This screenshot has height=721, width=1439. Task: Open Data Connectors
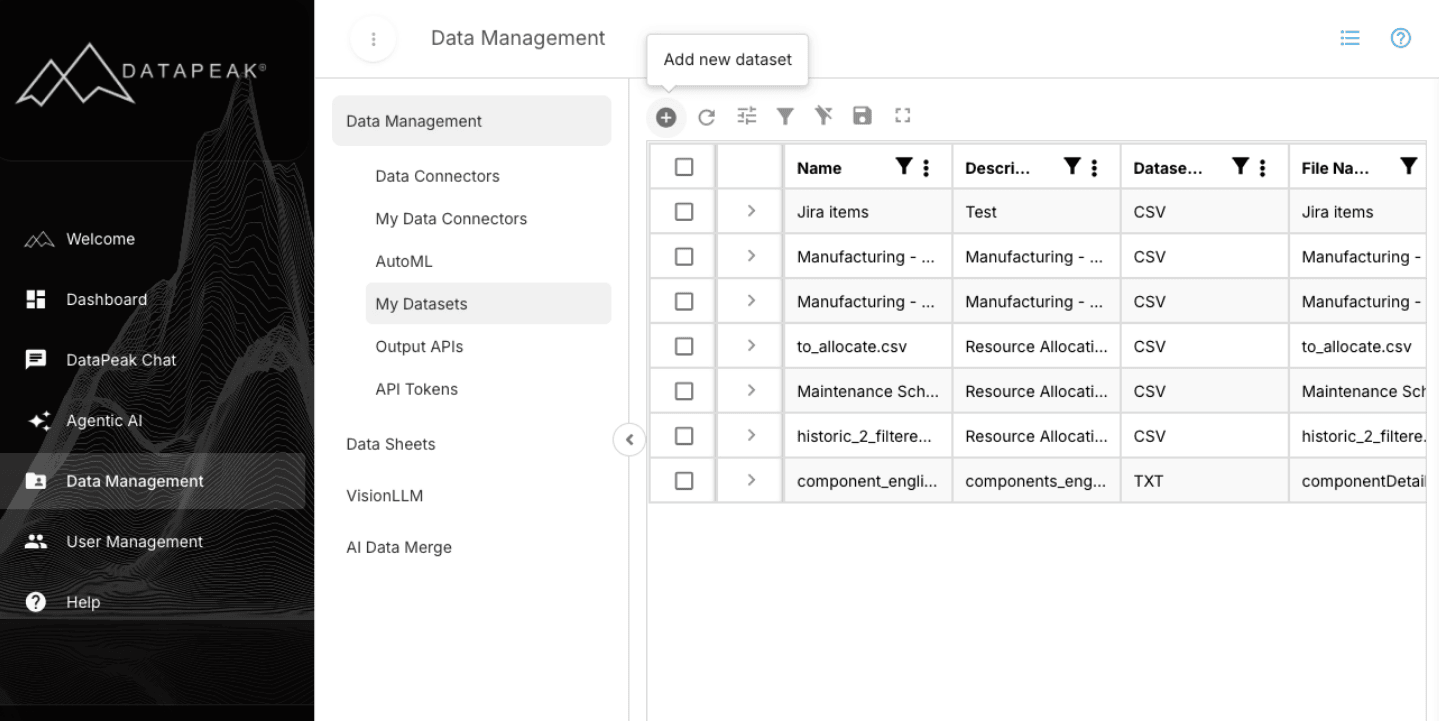coord(488,176)
